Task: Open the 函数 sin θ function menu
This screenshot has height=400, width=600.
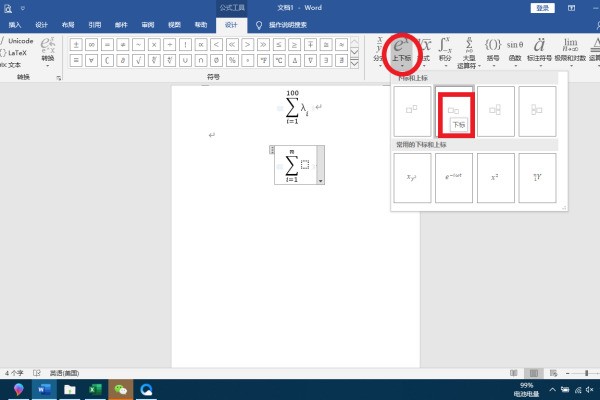Action: coord(515,48)
